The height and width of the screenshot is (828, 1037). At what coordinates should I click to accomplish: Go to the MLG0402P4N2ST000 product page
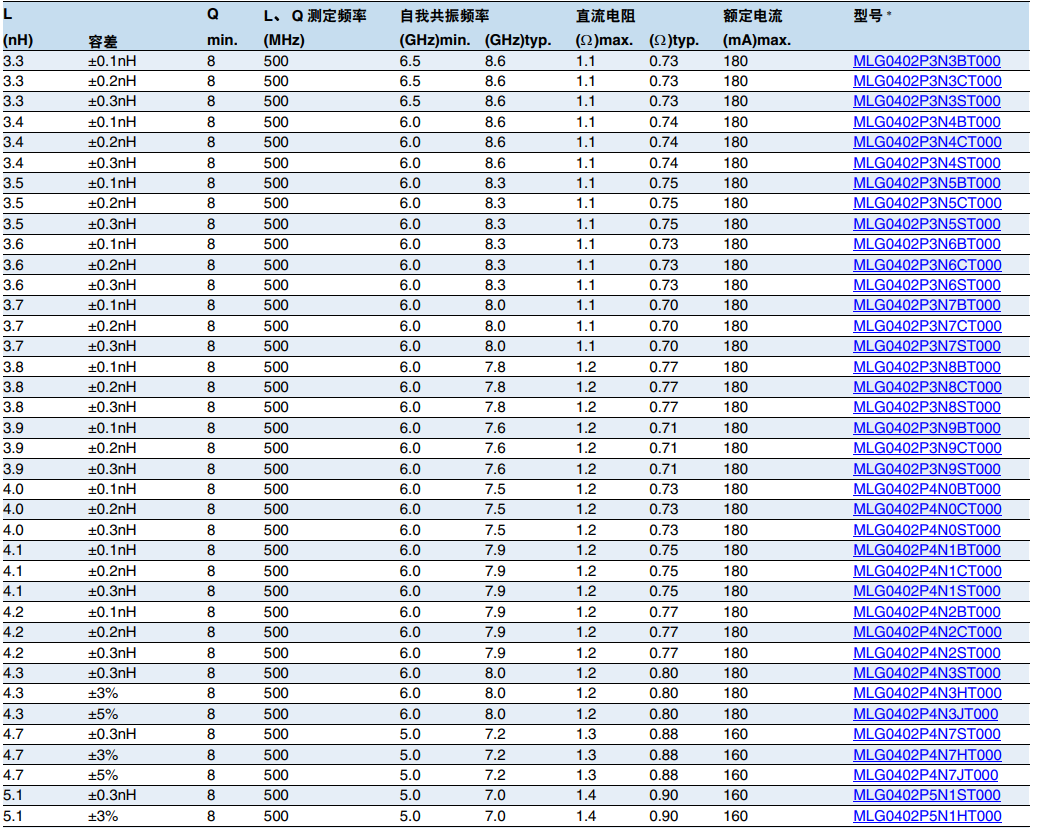(x=927, y=653)
